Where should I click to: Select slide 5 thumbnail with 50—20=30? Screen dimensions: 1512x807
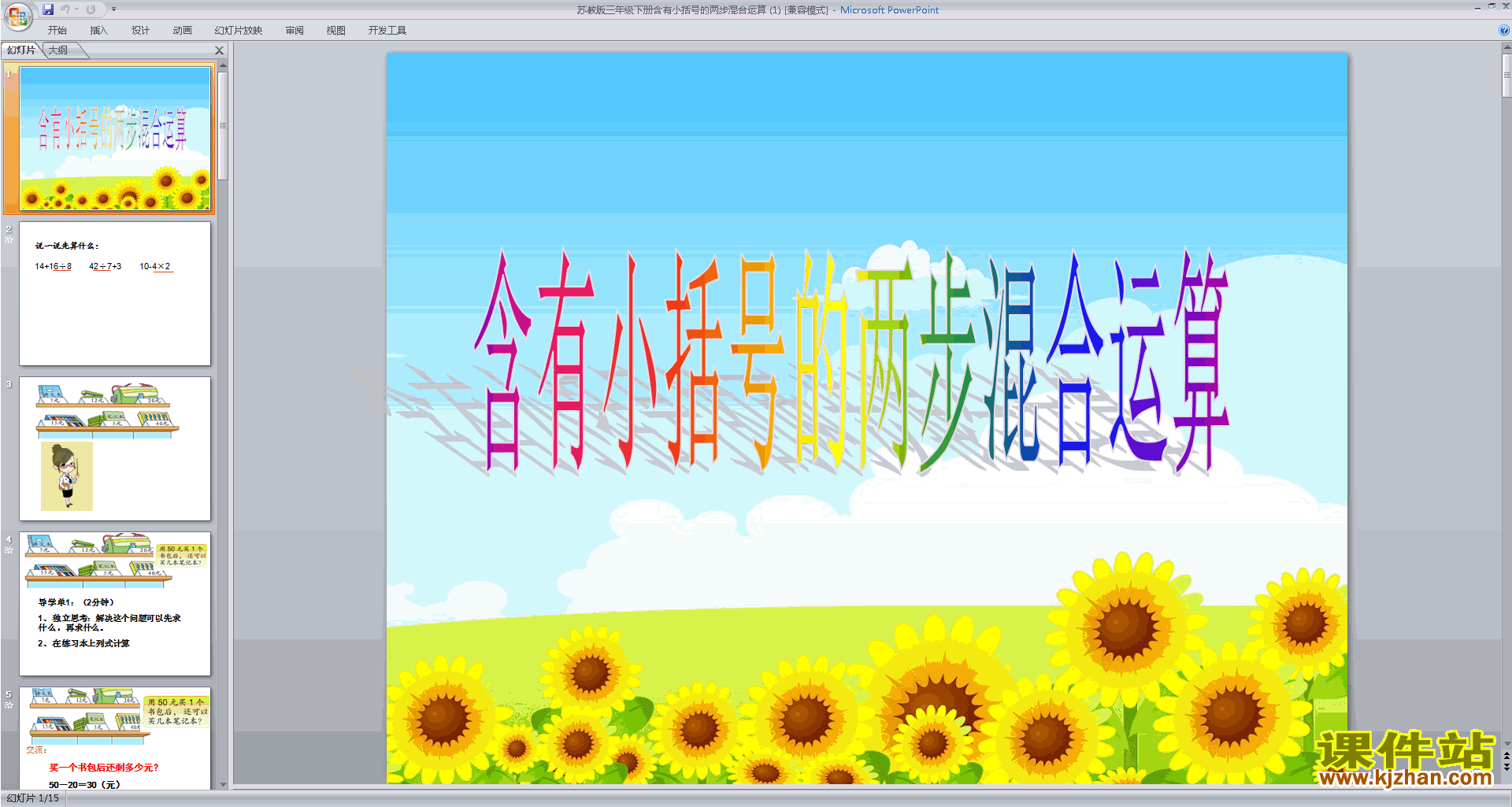(x=115, y=739)
